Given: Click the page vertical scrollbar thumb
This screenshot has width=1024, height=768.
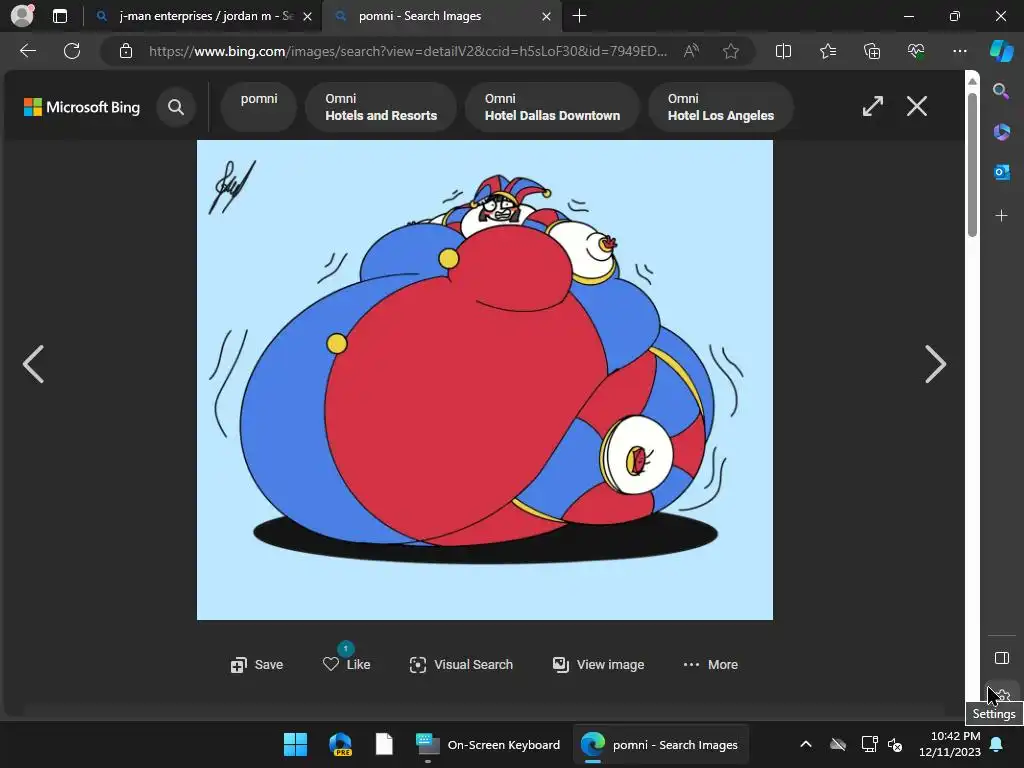Looking at the screenshot, I should (972, 165).
